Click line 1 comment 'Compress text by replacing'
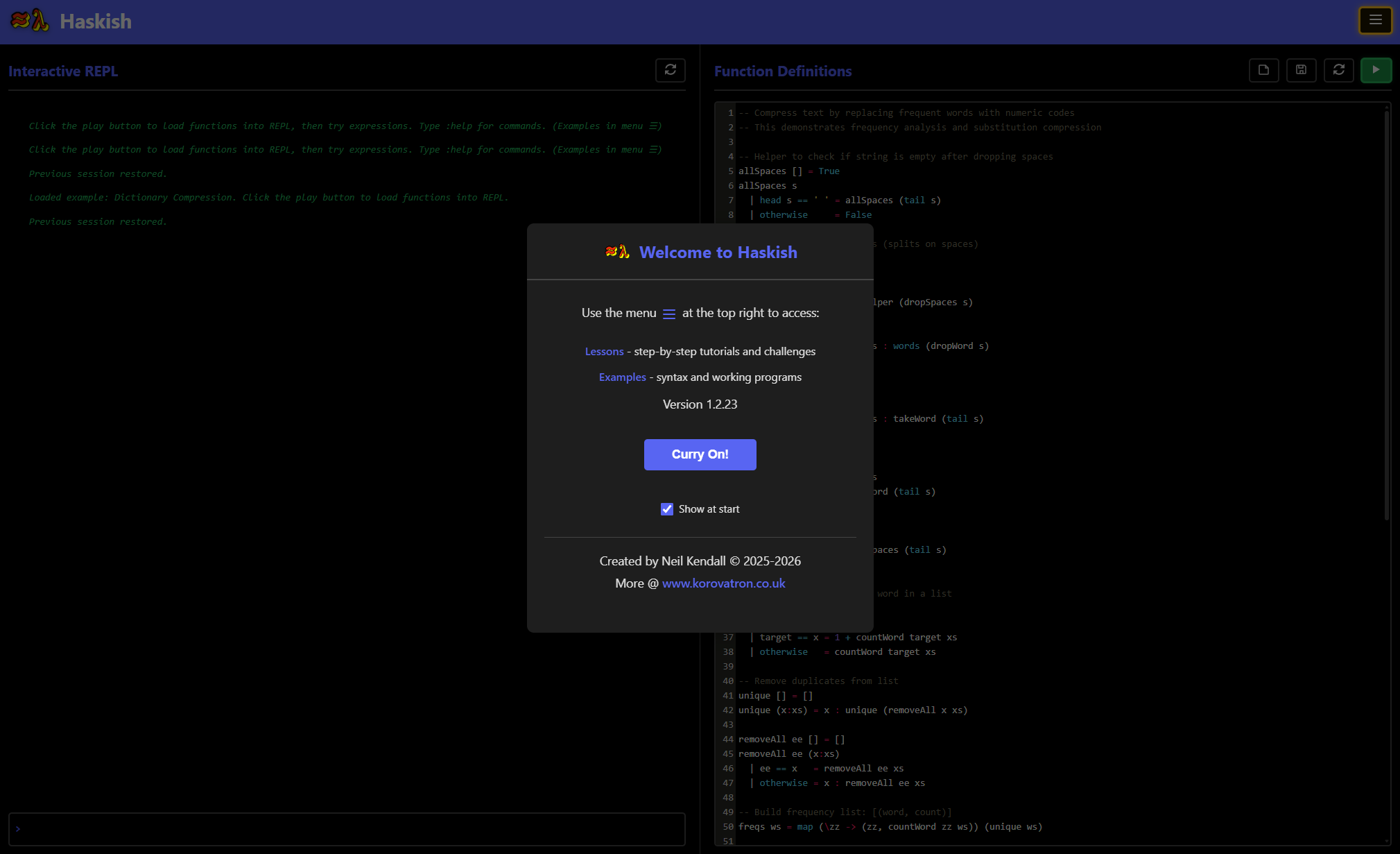 (906, 113)
